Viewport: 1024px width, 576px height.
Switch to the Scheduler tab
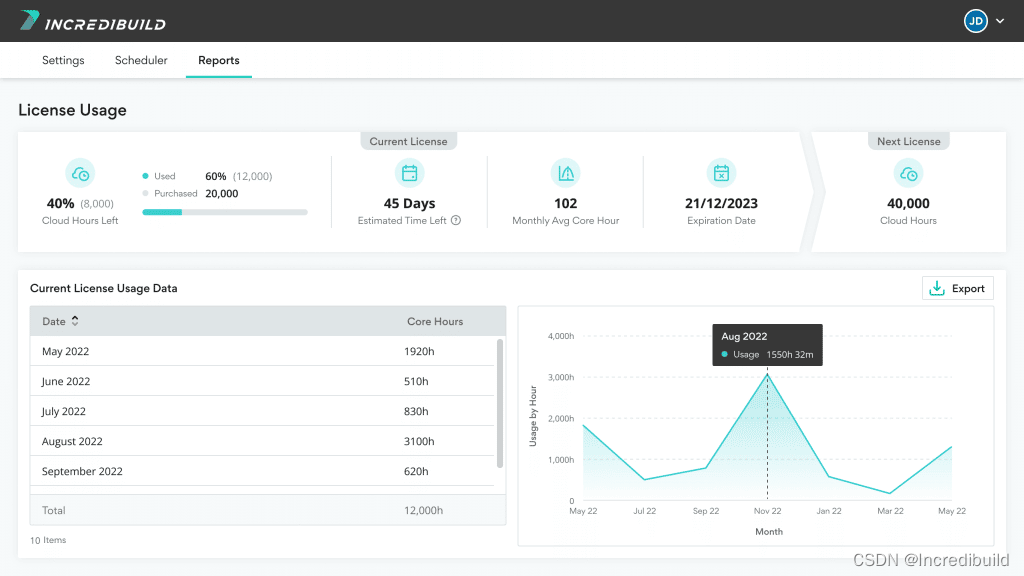point(141,60)
